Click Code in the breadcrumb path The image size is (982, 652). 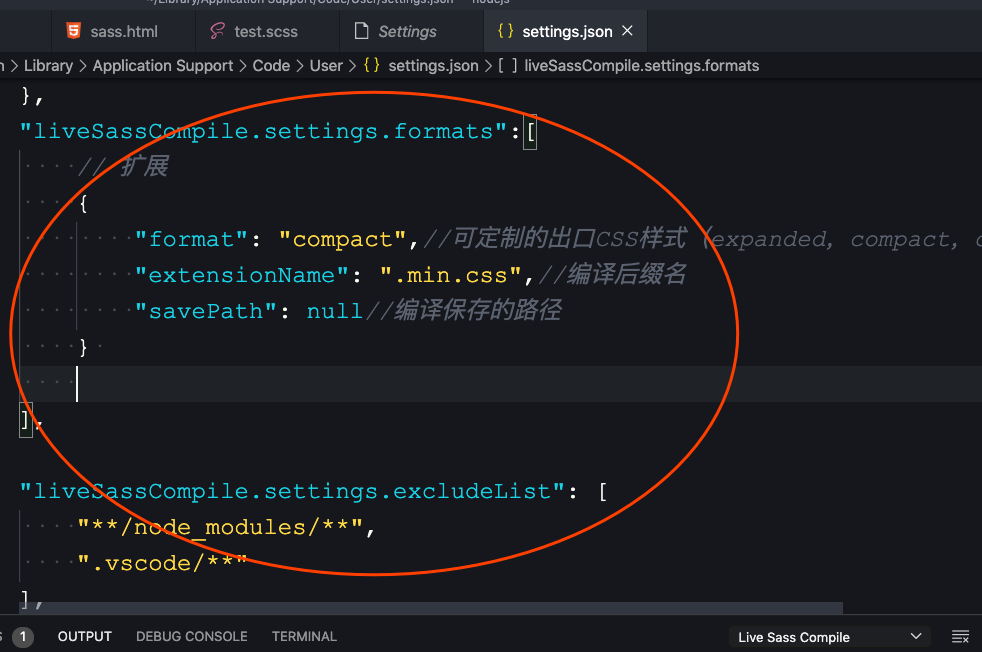point(271,66)
